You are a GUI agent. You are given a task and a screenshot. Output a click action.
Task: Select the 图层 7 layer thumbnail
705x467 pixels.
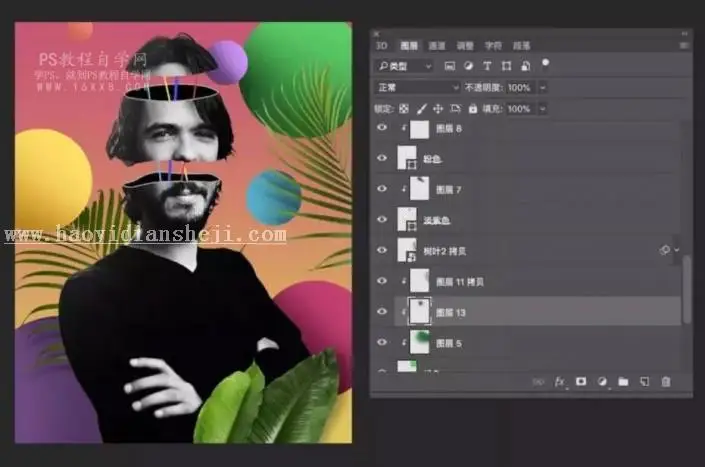(x=419, y=189)
